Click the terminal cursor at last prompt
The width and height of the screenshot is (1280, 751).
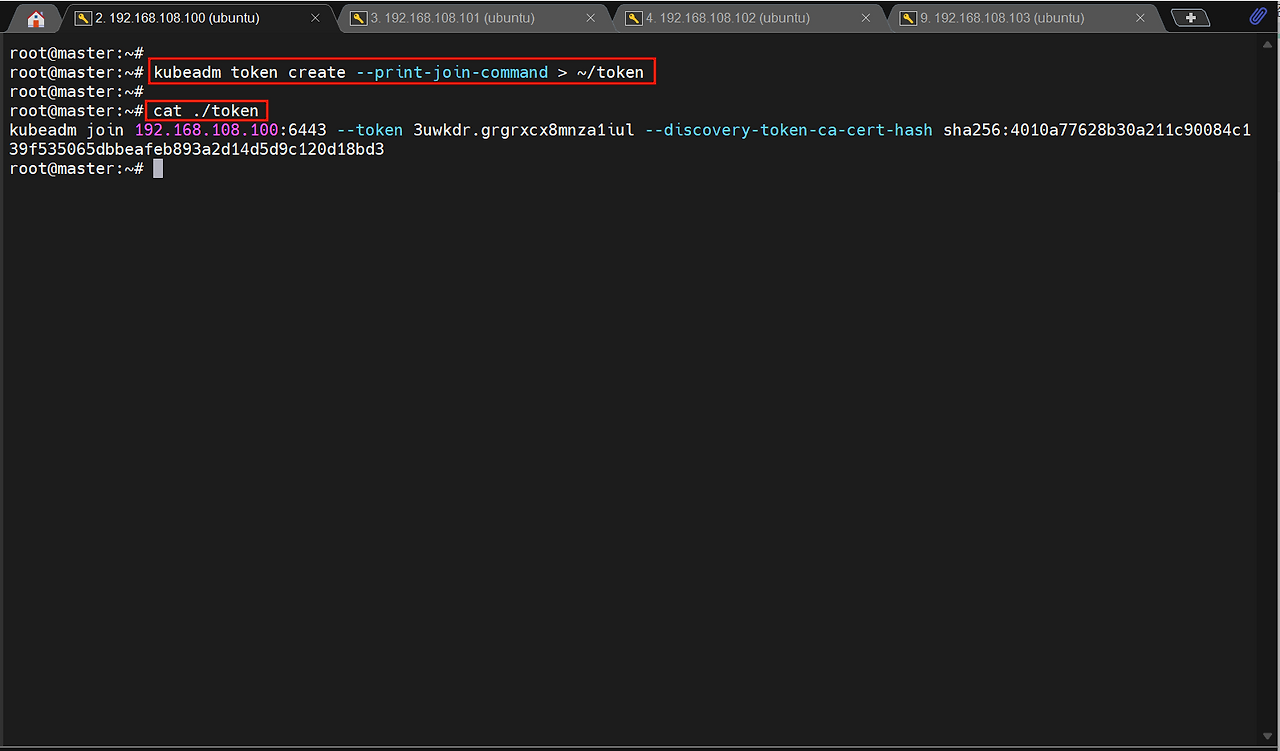coord(158,168)
